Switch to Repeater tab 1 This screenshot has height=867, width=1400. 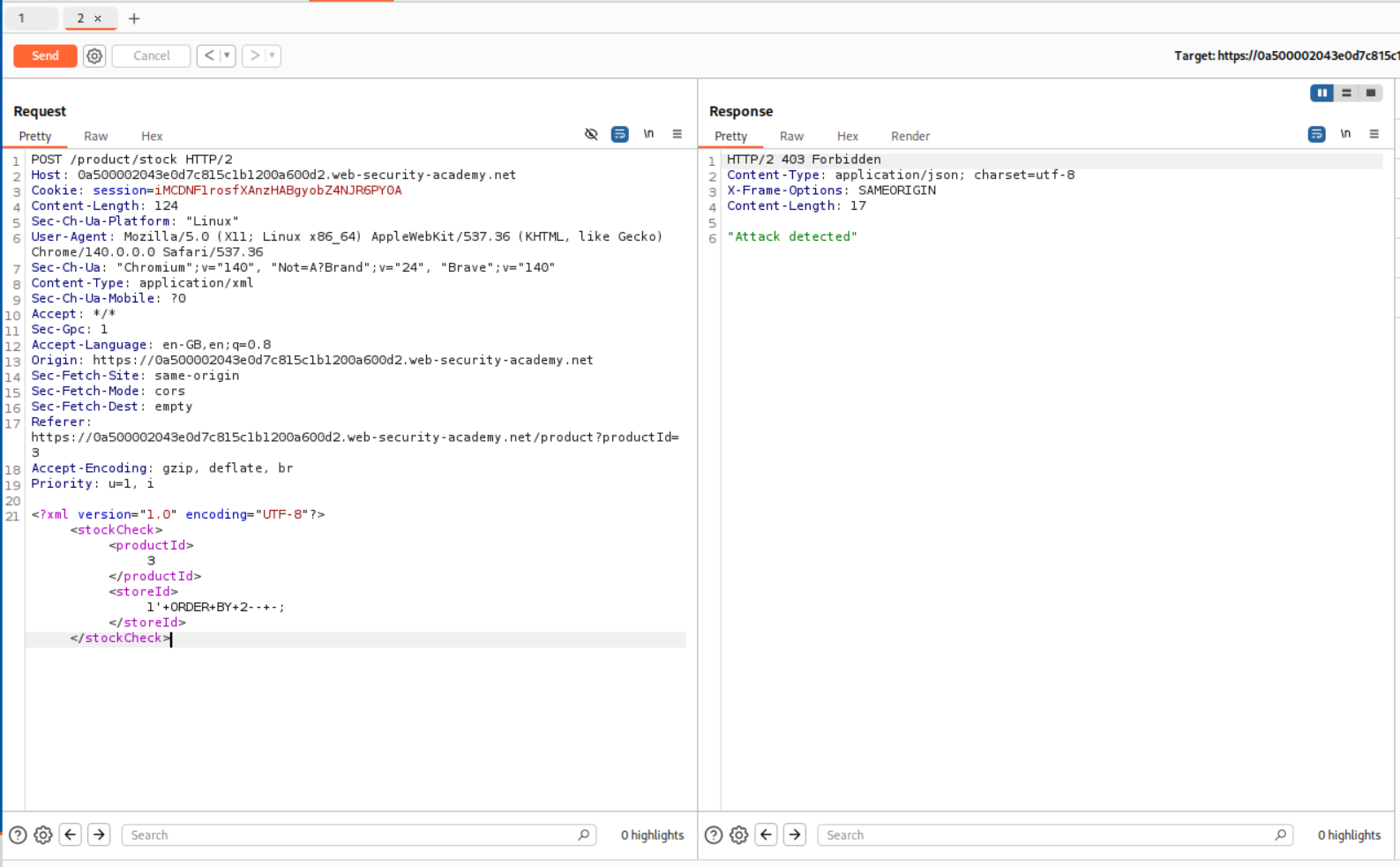(x=22, y=19)
